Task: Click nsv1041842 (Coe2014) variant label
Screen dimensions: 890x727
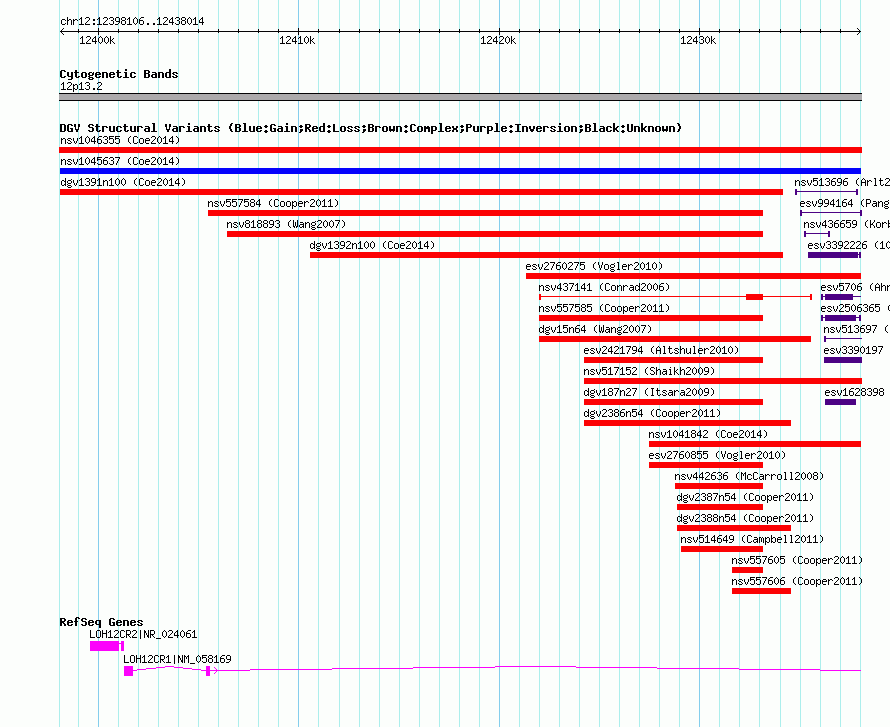Action: coord(708,434)
